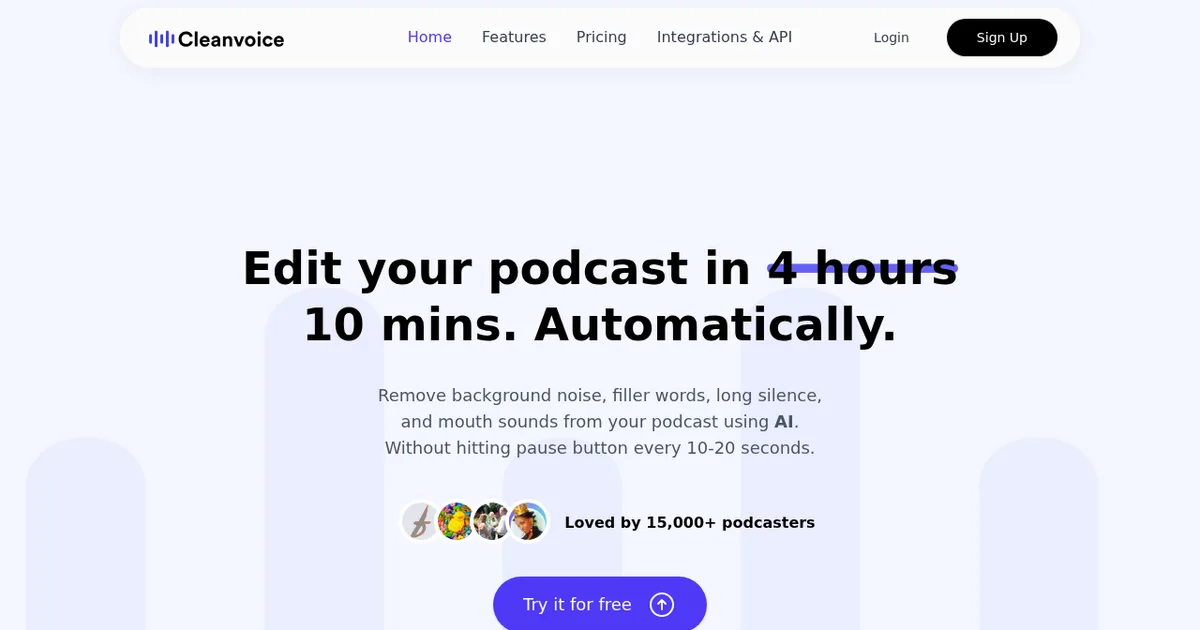This screenshot has height=630, width=1200.
Task: Open the Pricing menu item
Action: tap(601, 37)
